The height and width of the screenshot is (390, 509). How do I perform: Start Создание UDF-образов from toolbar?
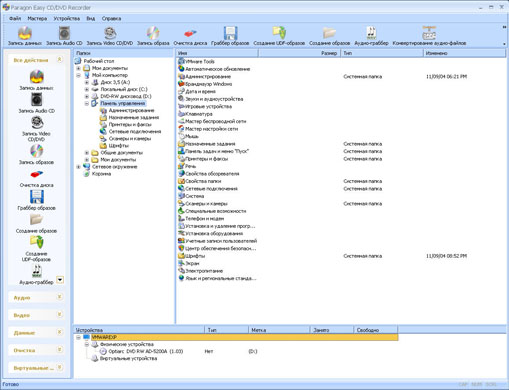click(x=279, y=36)
